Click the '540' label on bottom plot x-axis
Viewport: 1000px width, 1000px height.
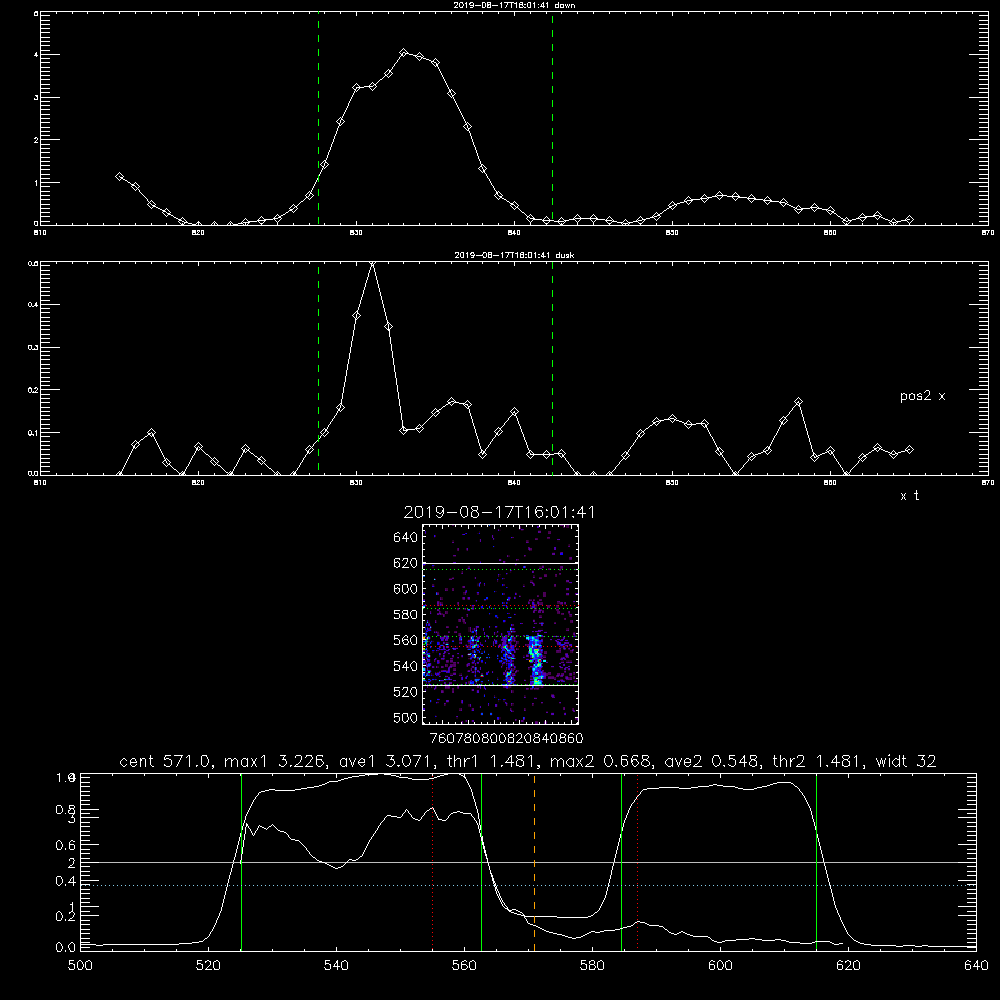pos(336,966)
